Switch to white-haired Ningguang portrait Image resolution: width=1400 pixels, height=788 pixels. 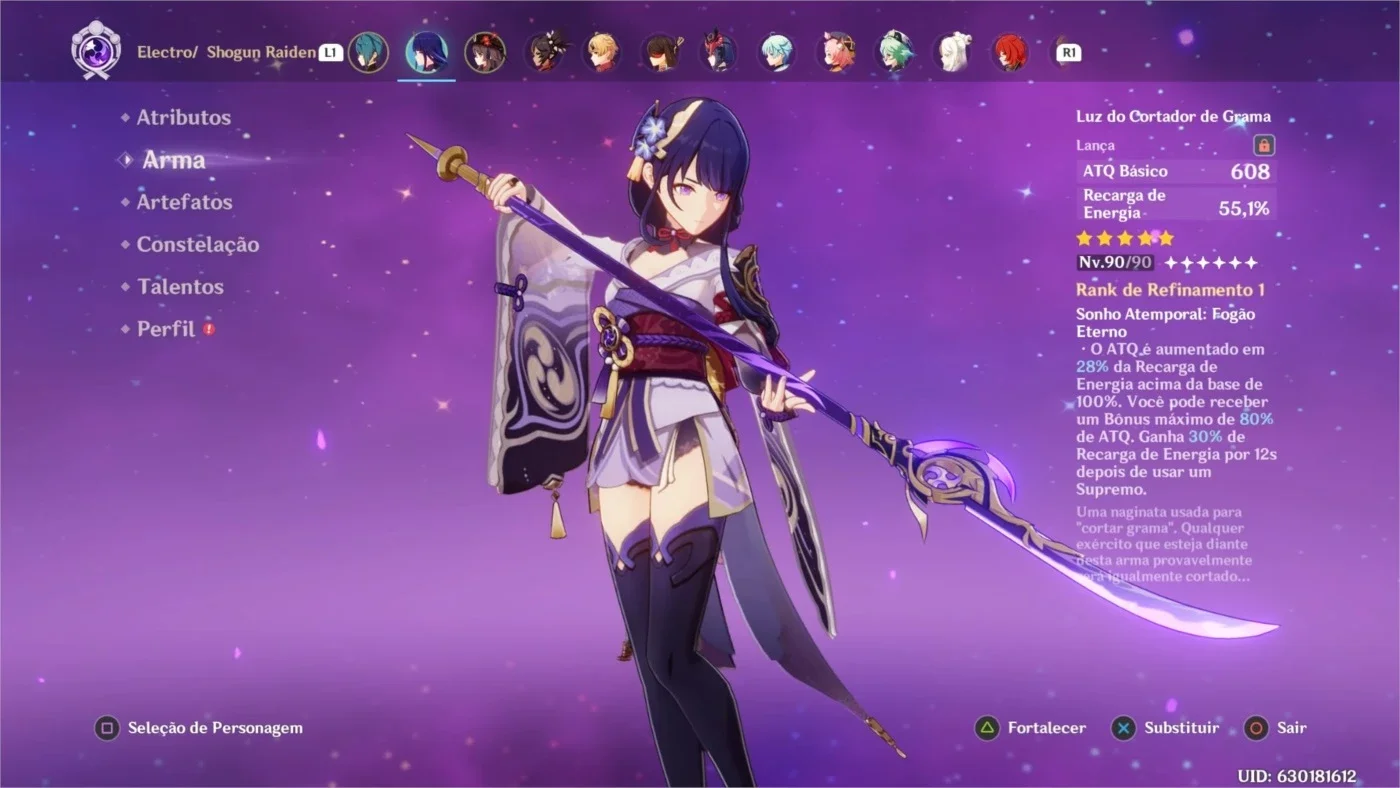pyautogui.click(x=952, y=52)
